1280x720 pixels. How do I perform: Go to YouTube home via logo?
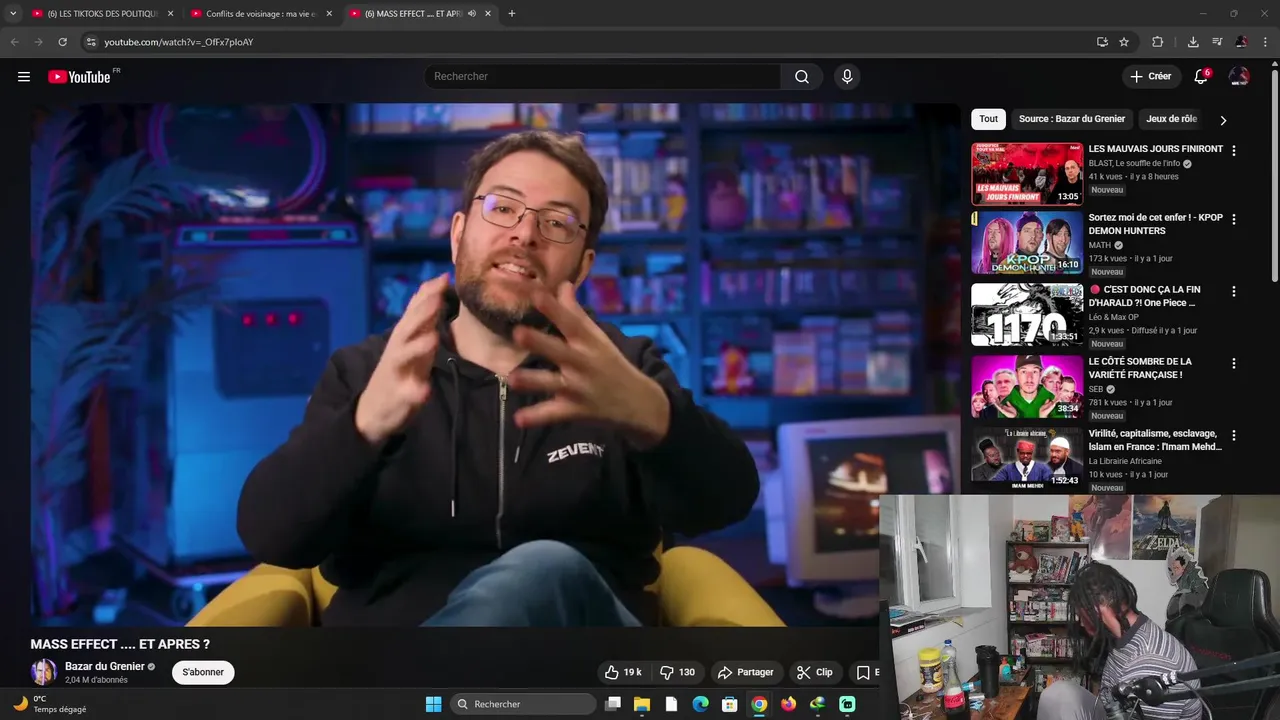pyautogui.click(x=79, y=77)
